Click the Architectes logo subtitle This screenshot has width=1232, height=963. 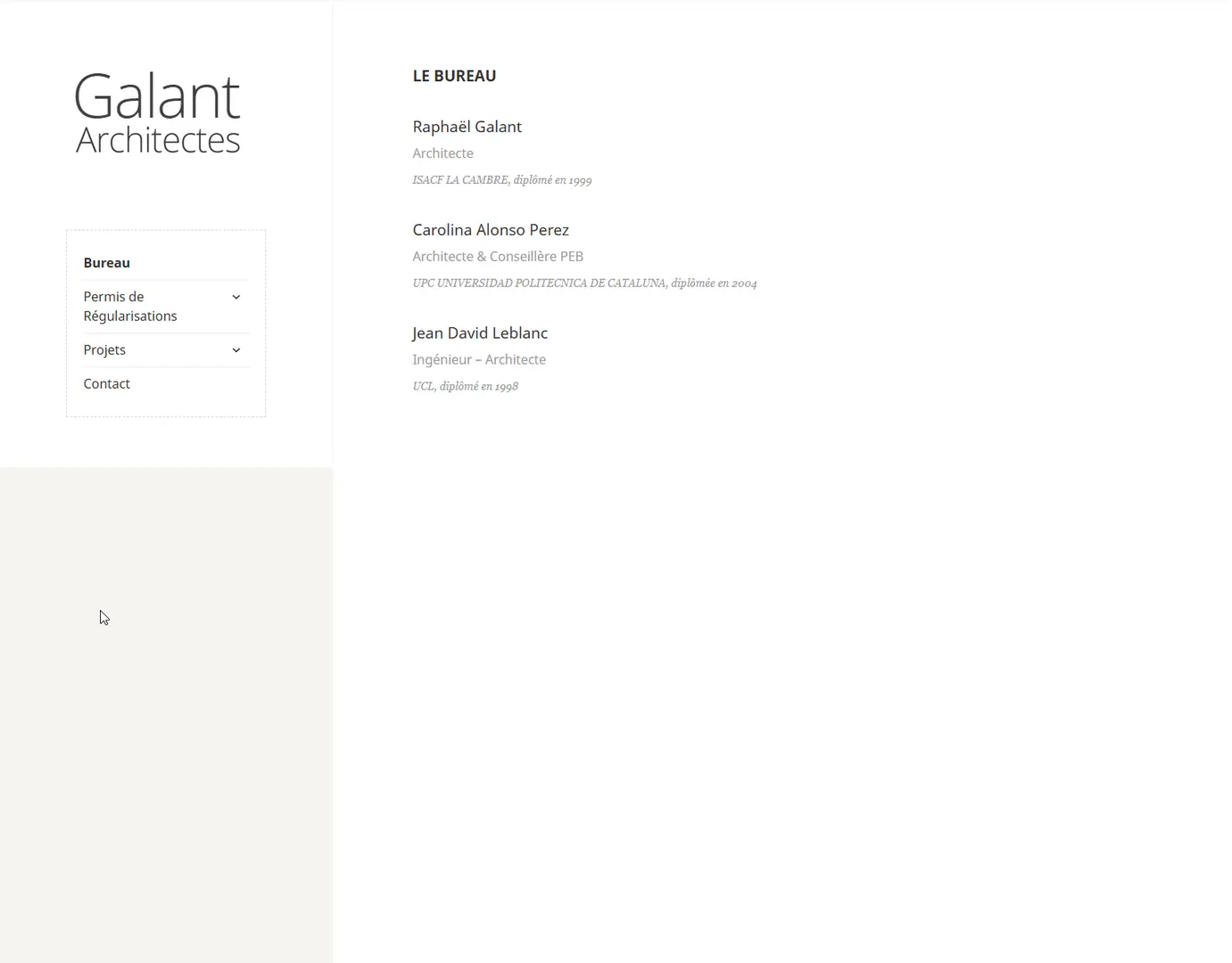coord(158,140)
